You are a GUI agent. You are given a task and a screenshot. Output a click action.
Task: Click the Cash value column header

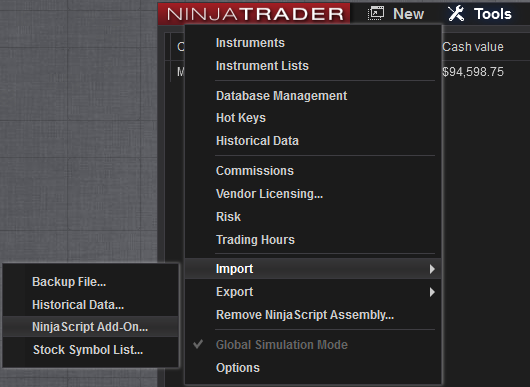(x=473, y=47)
